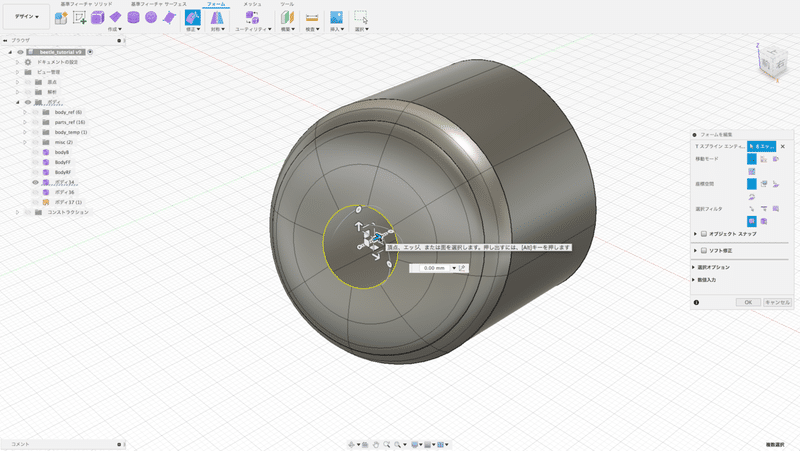Click the Symmetry (対称) mirror icon

point(217,18)
